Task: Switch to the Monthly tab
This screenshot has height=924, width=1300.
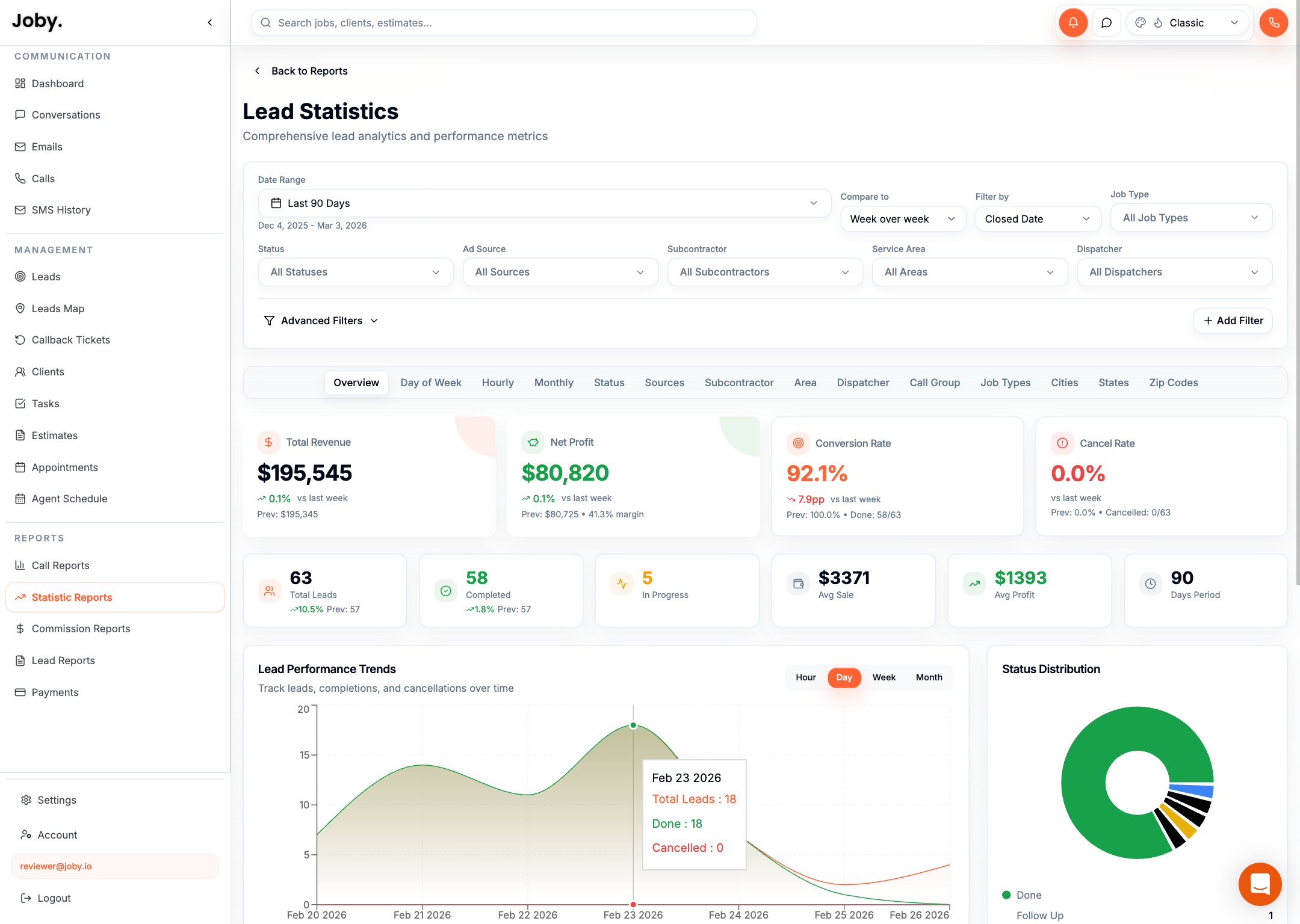Action: [554, 383]
